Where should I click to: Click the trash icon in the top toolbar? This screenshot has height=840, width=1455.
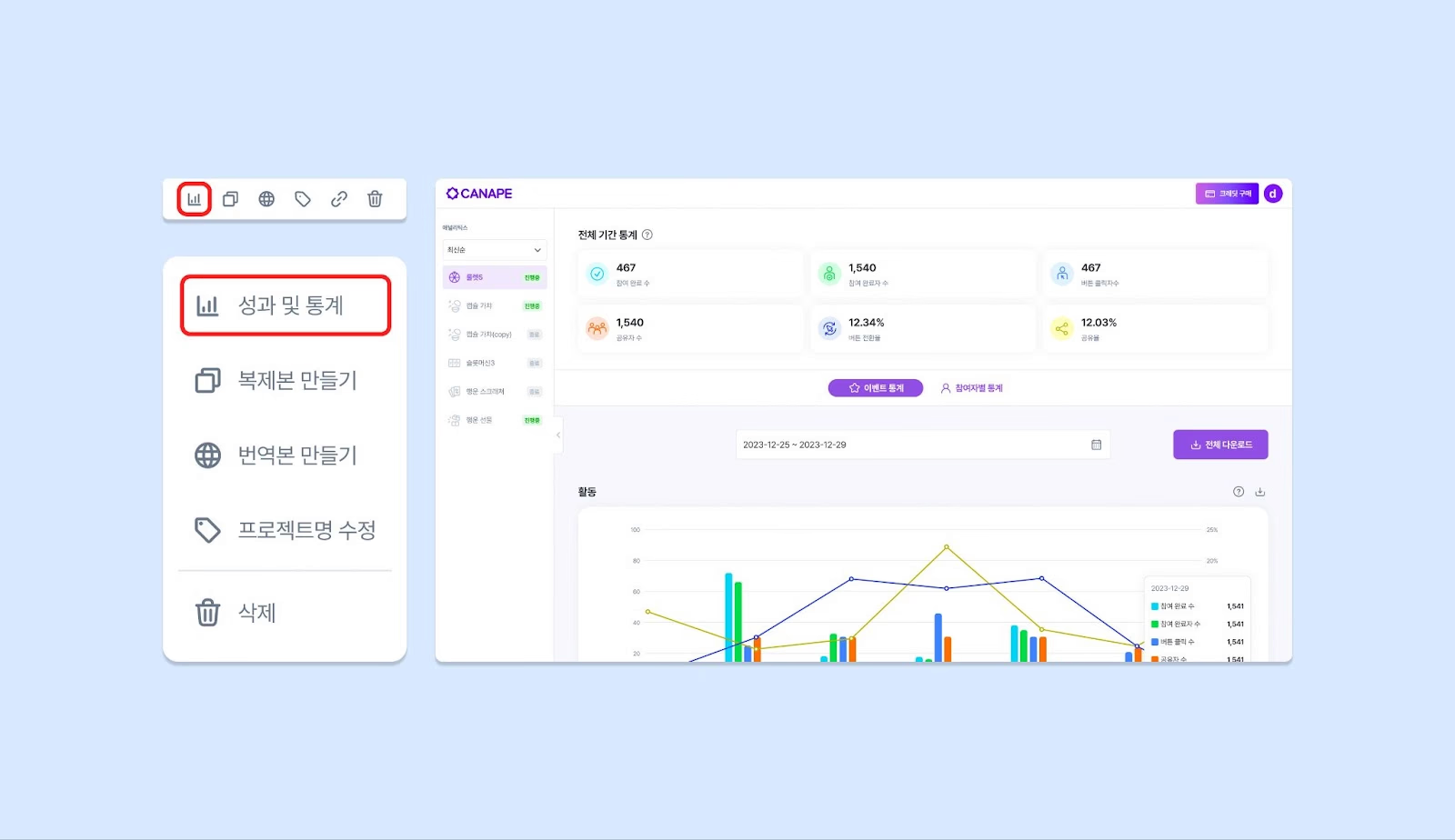click(375, 199)
